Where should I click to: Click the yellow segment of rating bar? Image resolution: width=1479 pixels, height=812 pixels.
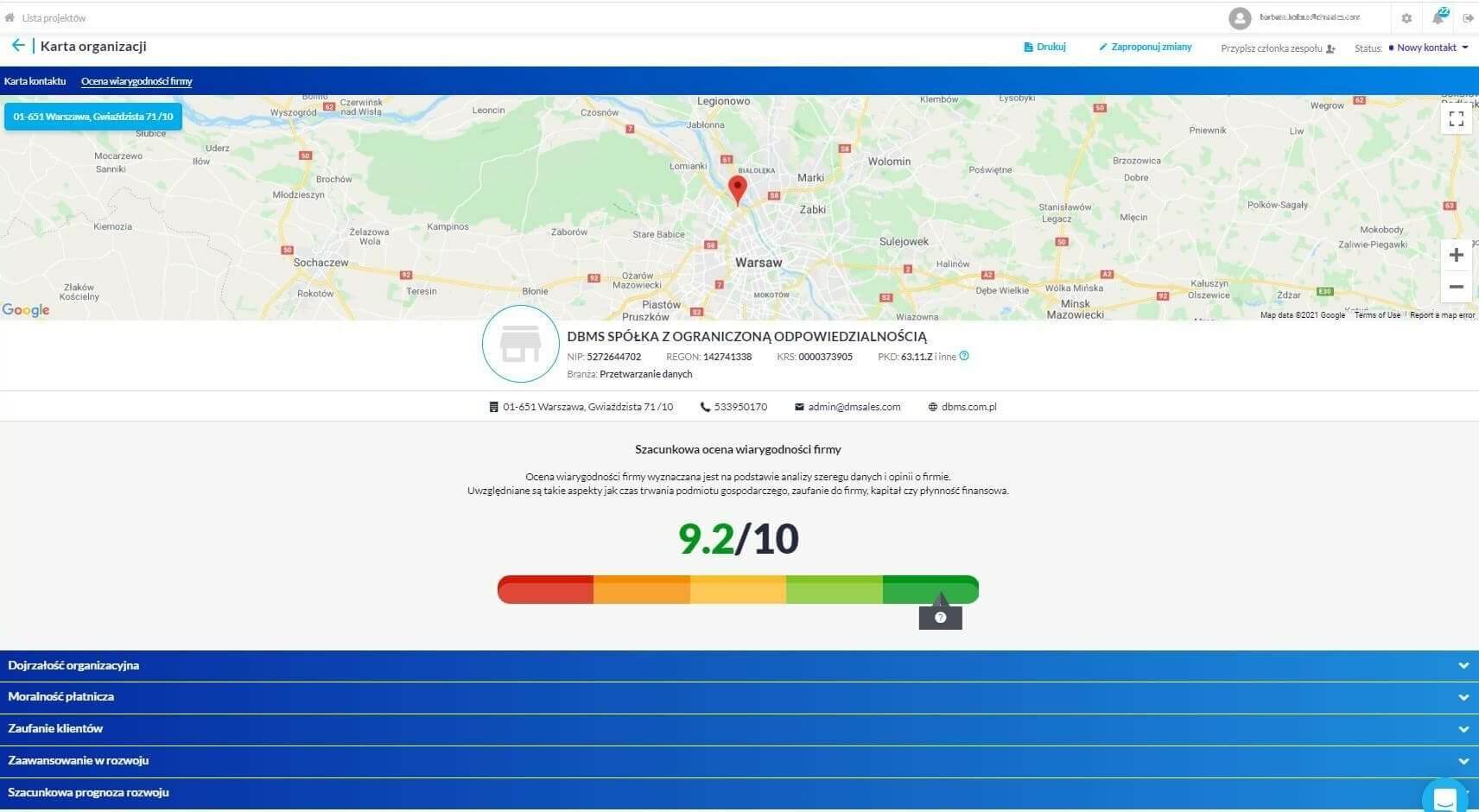(738, 590)
